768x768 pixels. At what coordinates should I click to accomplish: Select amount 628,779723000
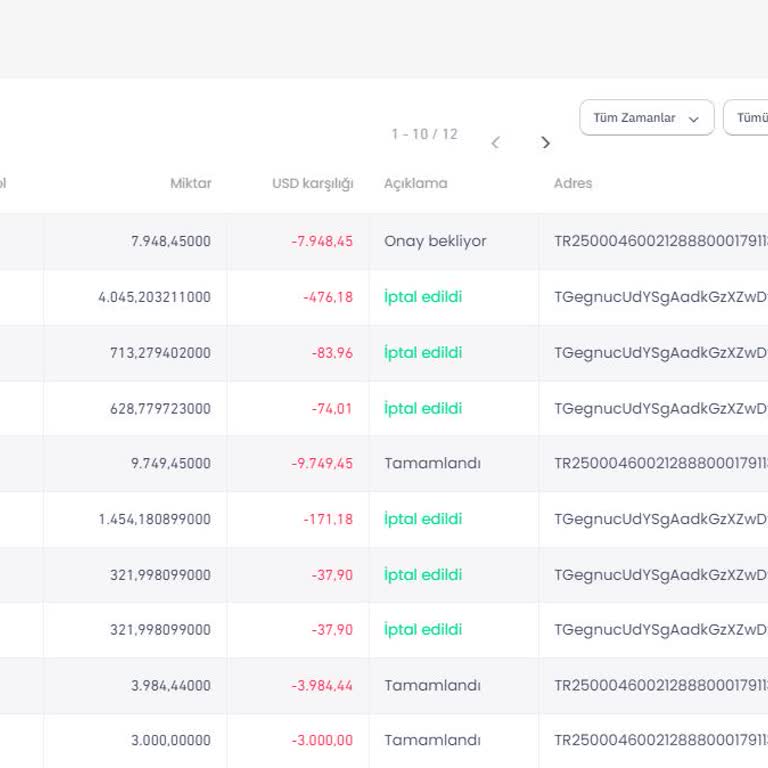click(161, 408)
